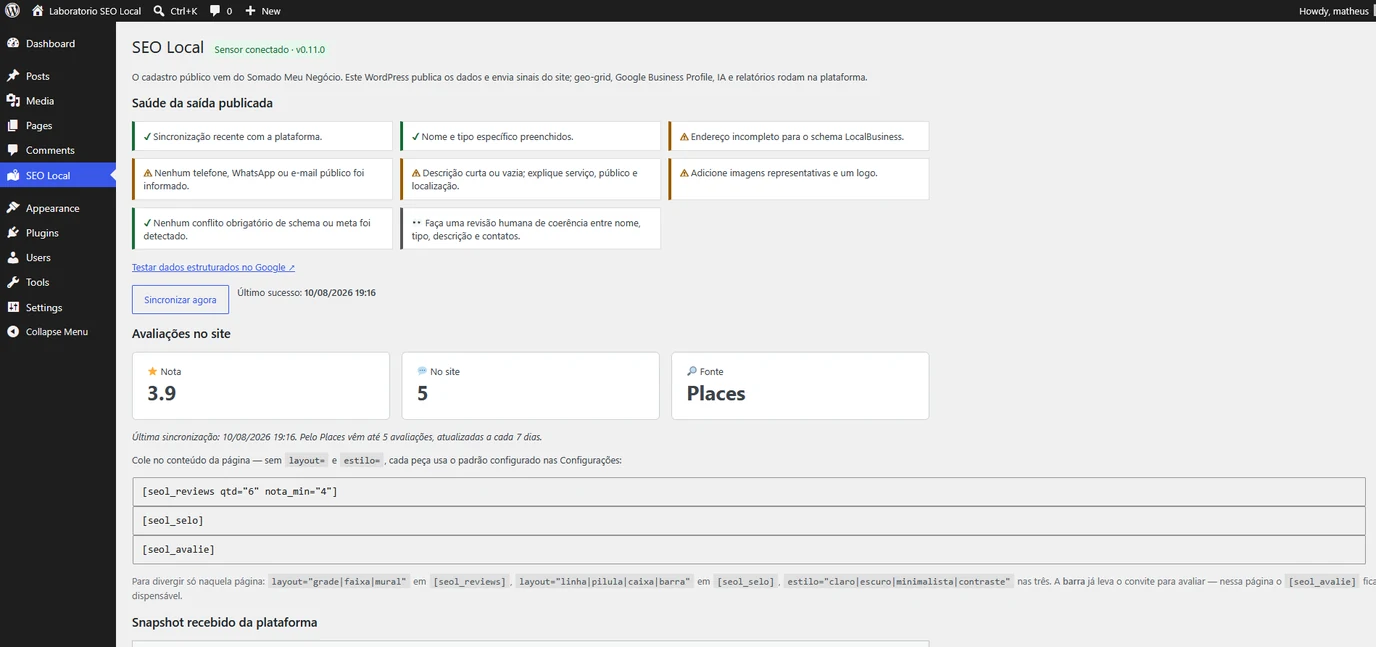The image size is (1376, 647).
Task: Click the Sincronização recente com a plataforma card
Action: (262, 136)
